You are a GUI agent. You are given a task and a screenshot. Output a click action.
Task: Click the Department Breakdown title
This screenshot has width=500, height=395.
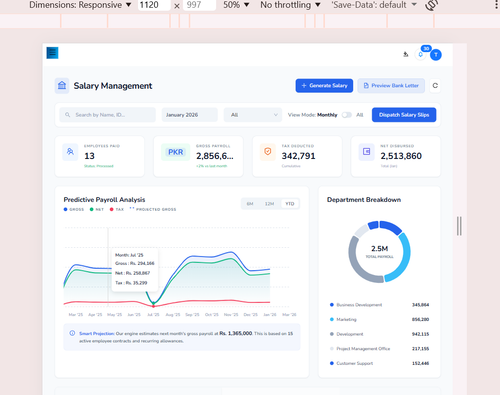(x=364, y=200)
